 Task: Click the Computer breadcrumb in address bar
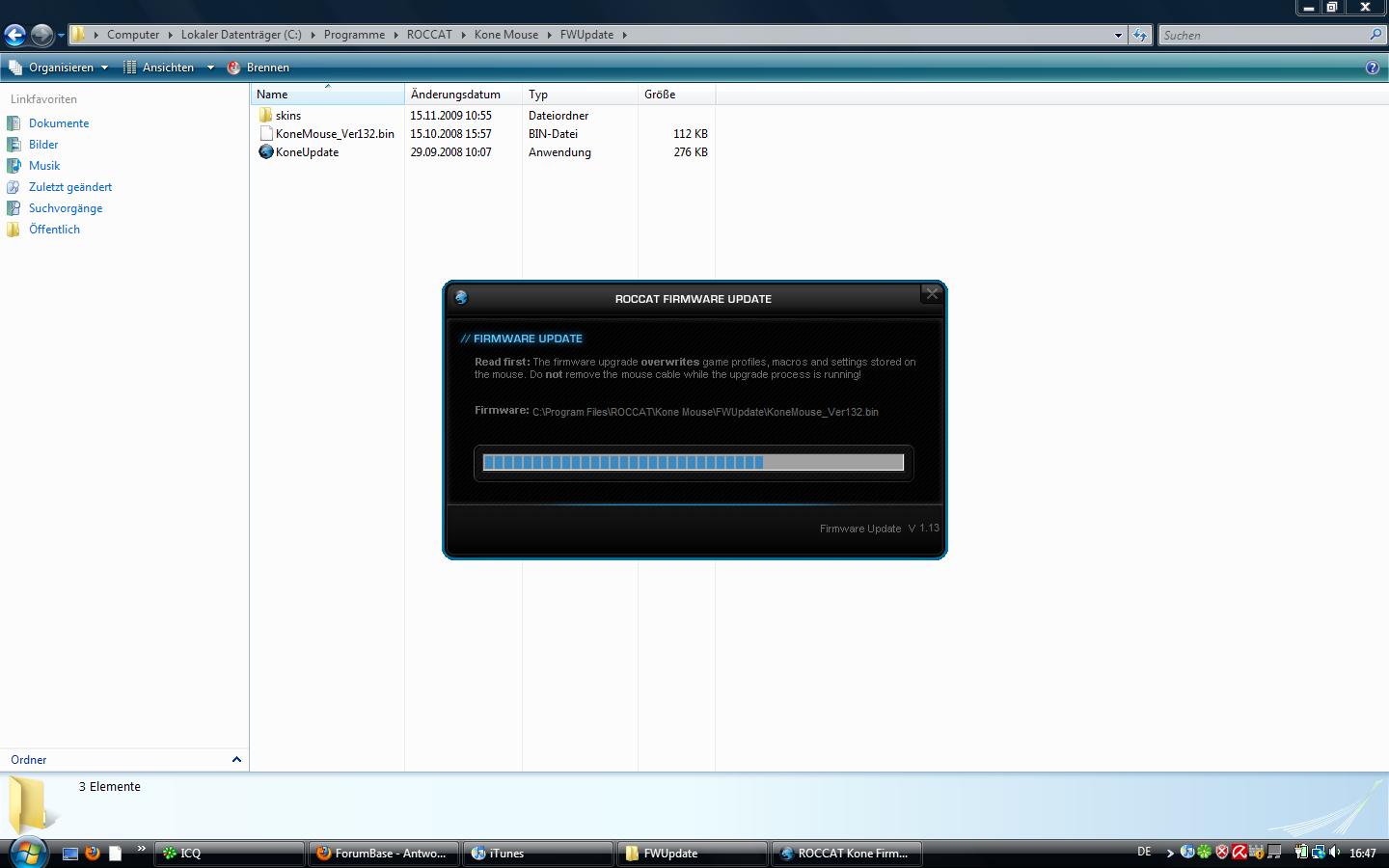point(133,35)
